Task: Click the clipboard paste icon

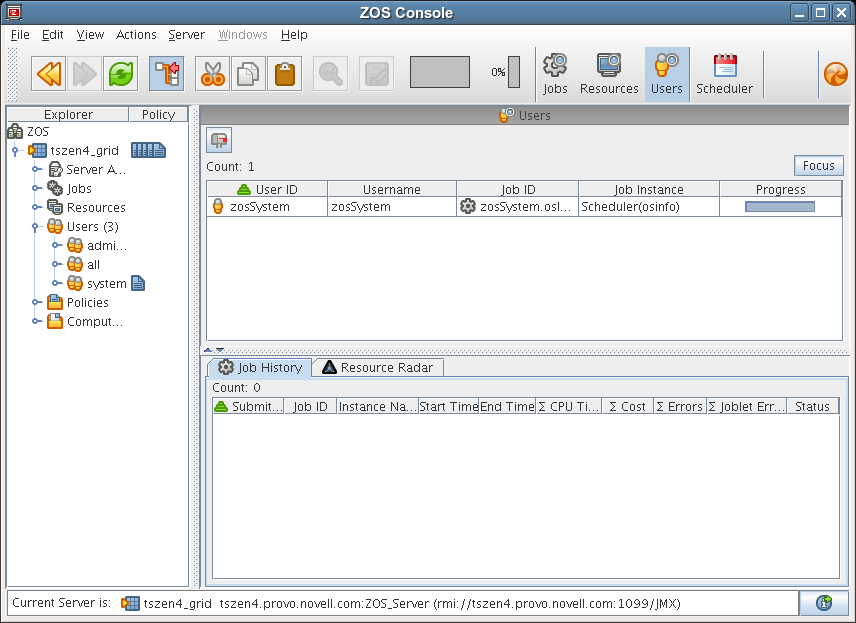Action: click(x=284, y=73)
